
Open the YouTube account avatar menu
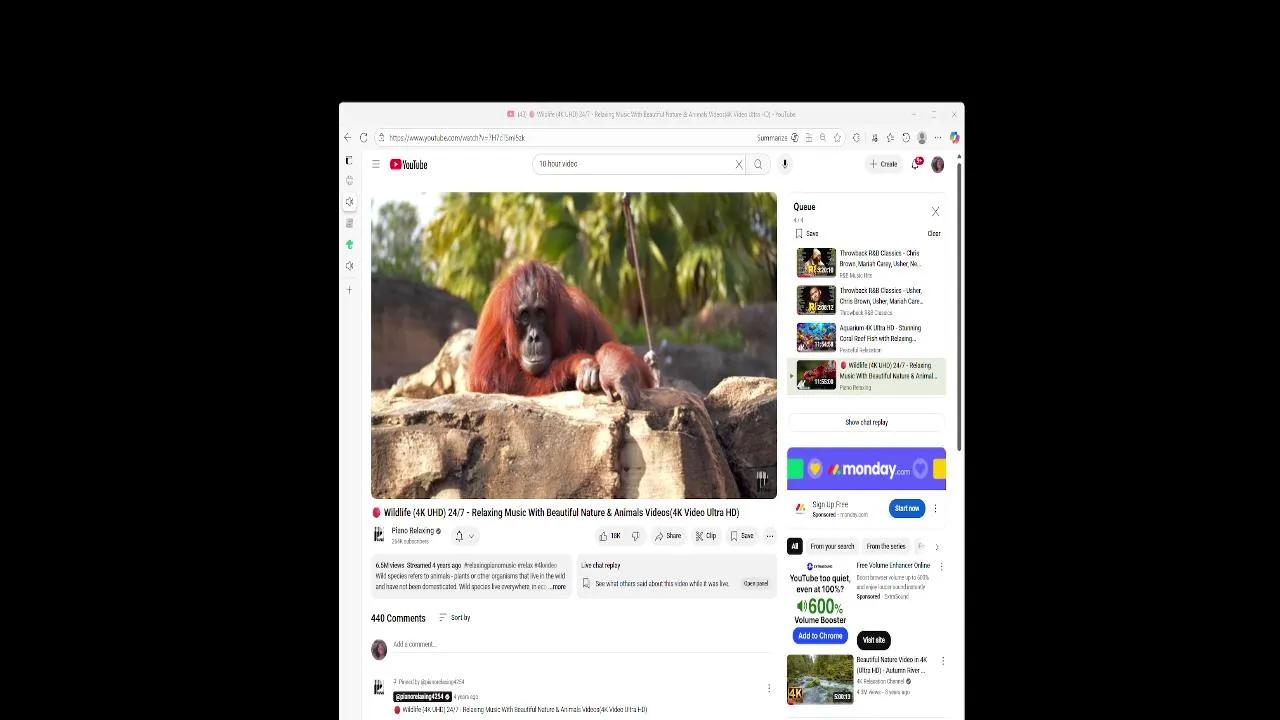938,164
